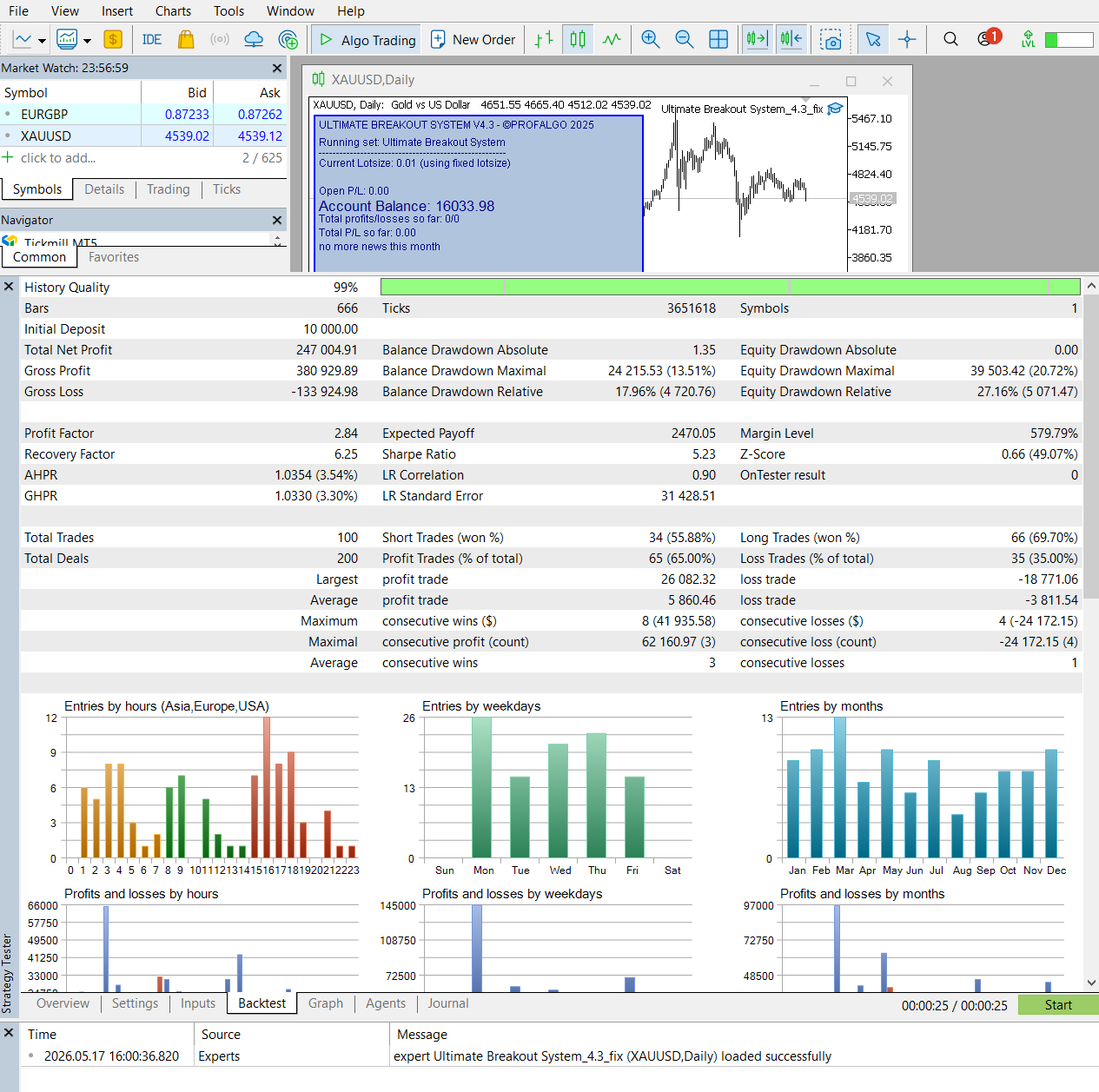Toggle chart auto scroll to end
Viewport: 1099px width, 1092px height.
coord(757,39)
